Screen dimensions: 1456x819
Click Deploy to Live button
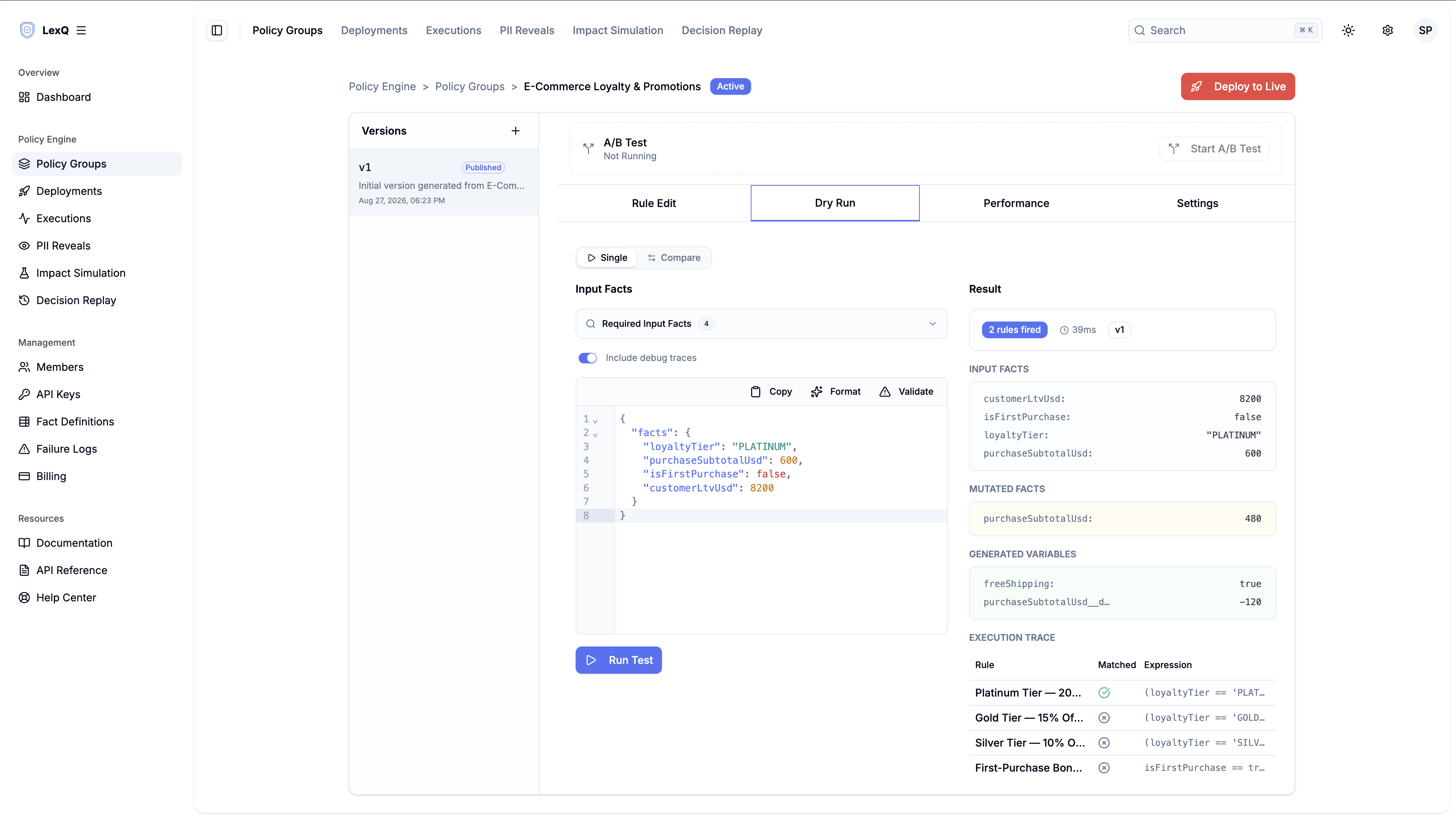[x=1238, y=86]
